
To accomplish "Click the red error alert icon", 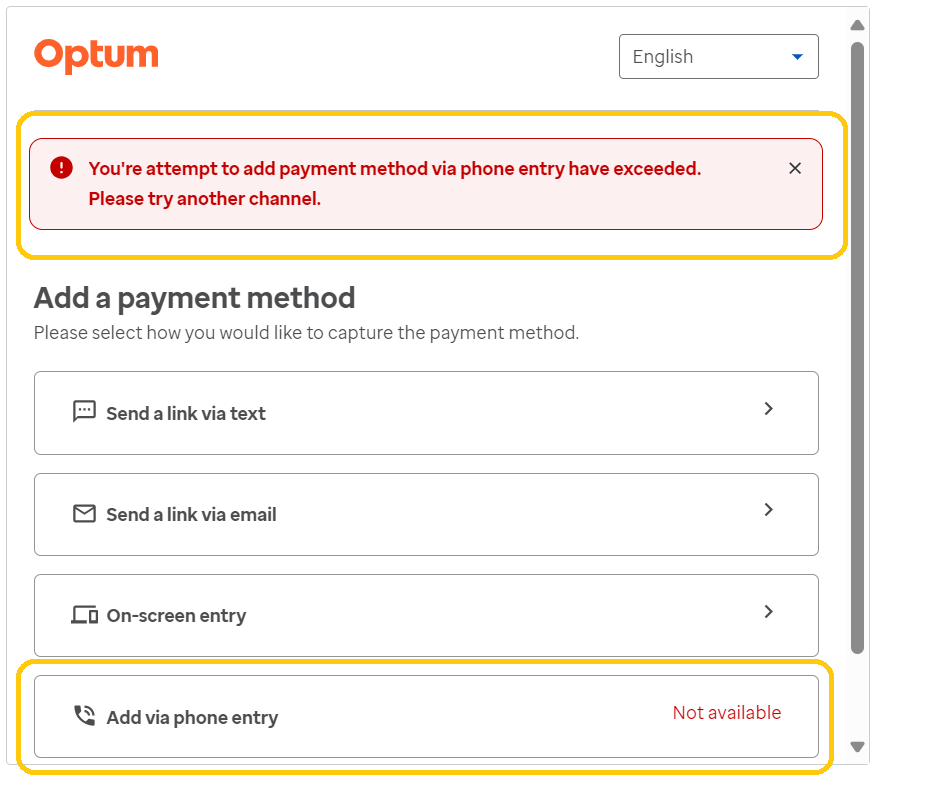I will point(61,168).
